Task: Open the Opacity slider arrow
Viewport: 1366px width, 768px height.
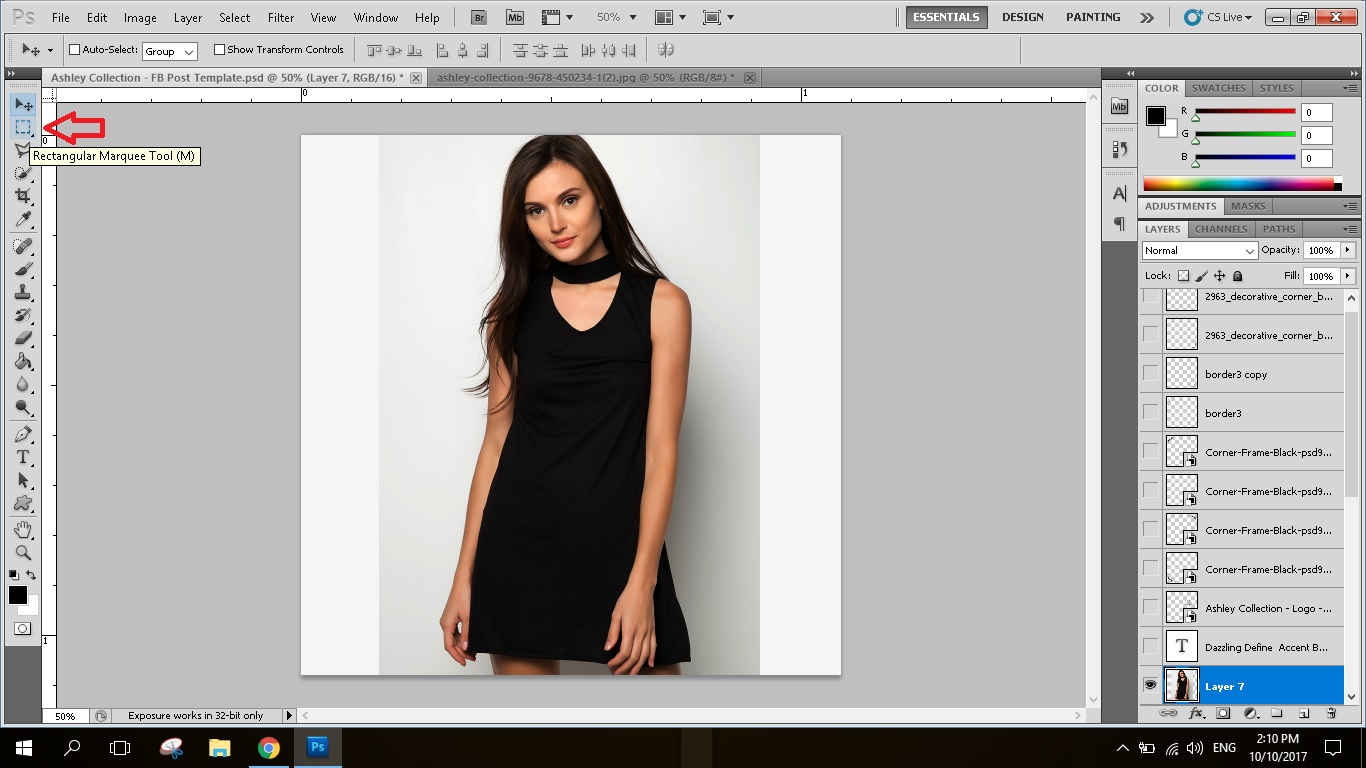Action: coord(1348,250)
